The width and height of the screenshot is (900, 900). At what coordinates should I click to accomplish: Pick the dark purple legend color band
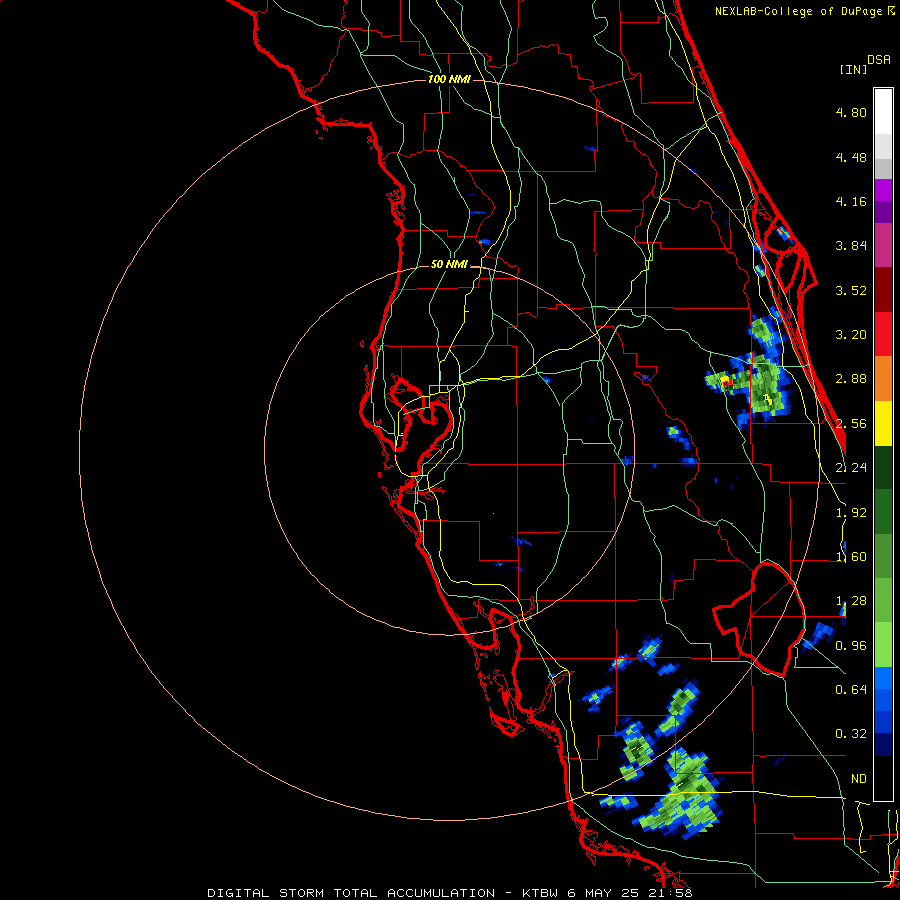883,212
